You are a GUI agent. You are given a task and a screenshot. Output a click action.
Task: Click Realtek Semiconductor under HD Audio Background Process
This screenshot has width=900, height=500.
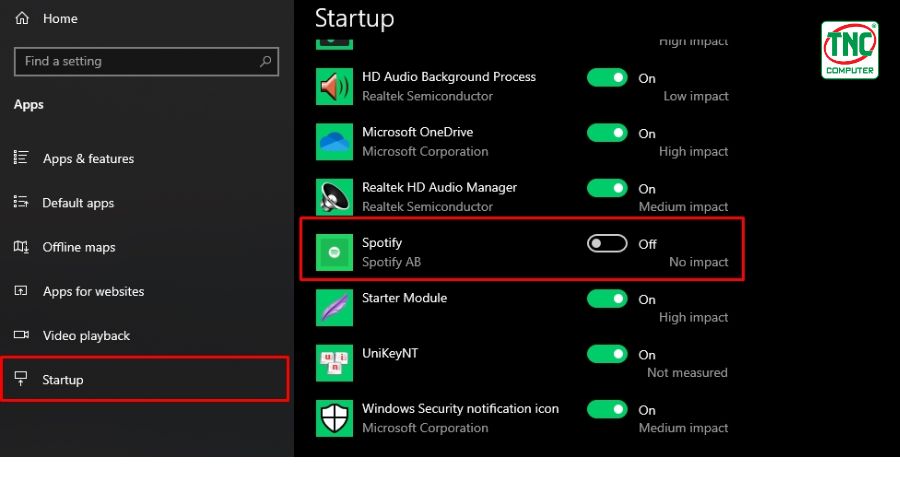point(427,96)
